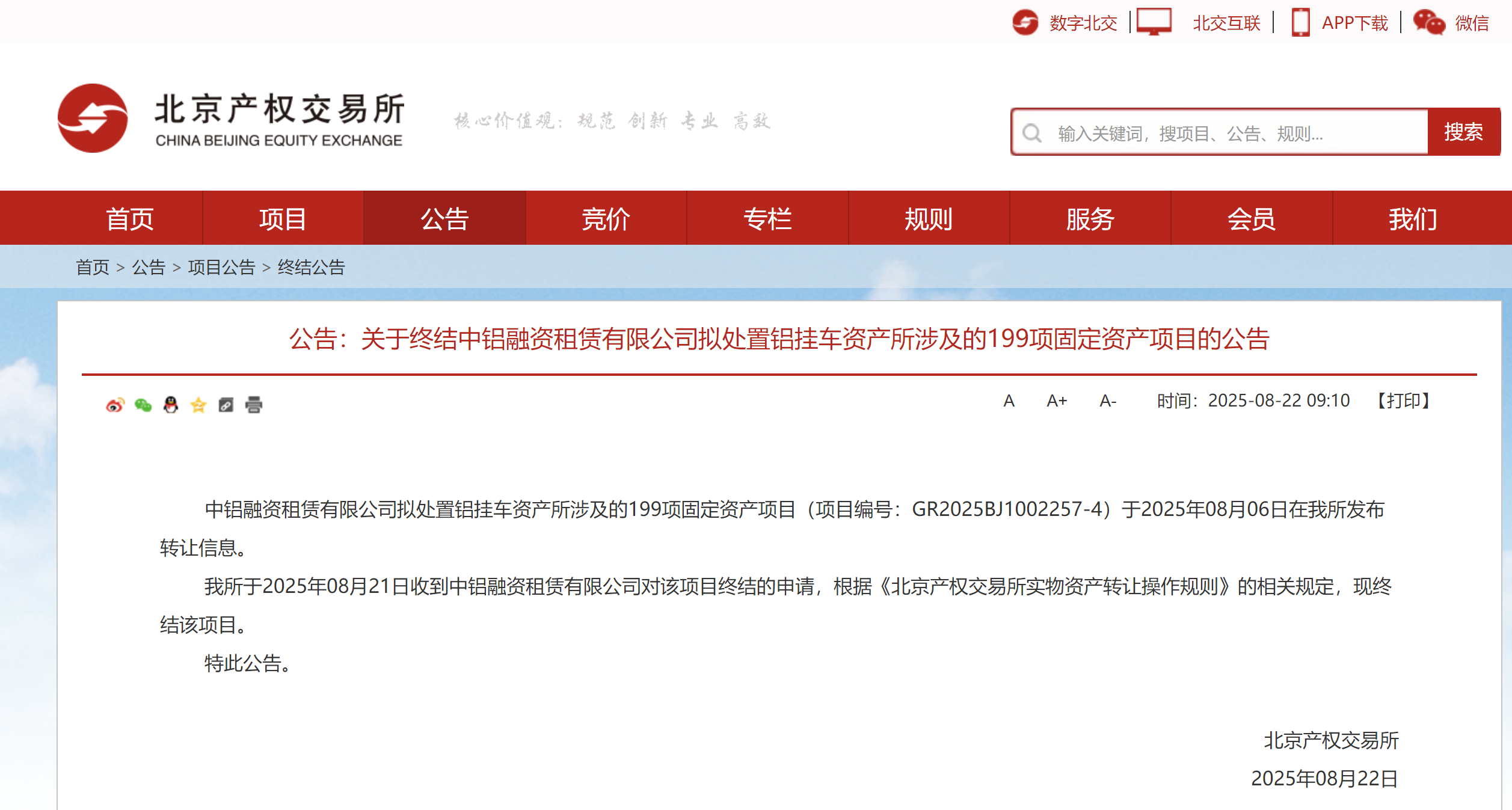Viewport: 1512px width, 810px height.
Task: Click the 北京产权交易所 signature text
Action: (x=1332, y=740)
